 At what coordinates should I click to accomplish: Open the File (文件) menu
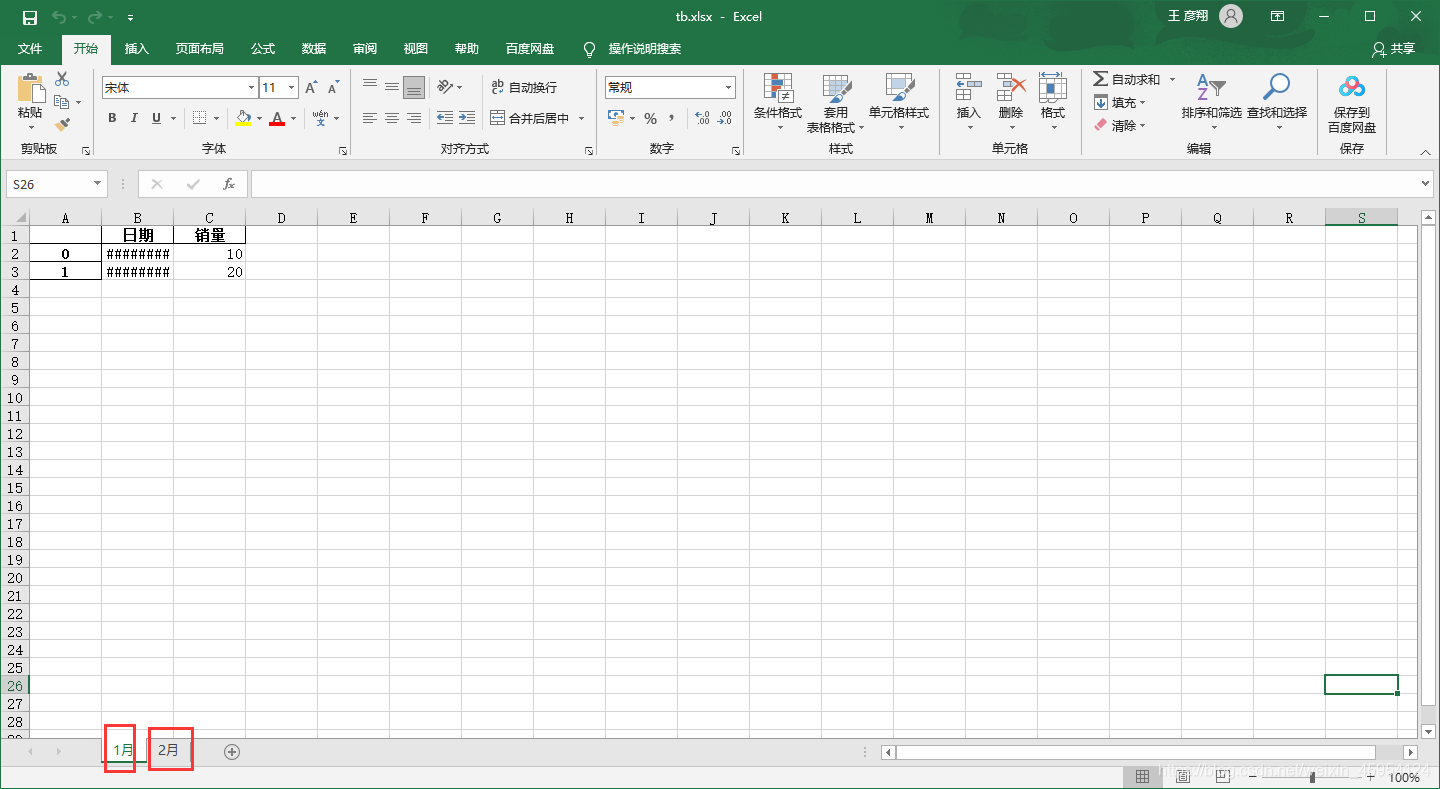pos(30,48)
